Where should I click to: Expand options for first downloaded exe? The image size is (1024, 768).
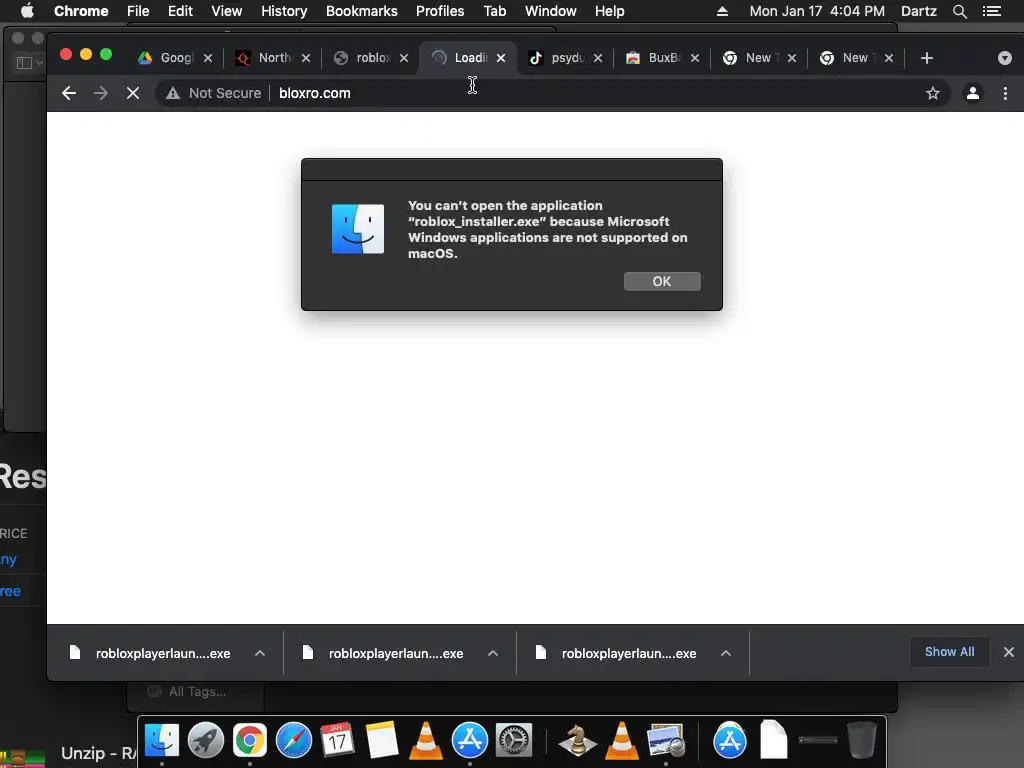pos(260,653)
